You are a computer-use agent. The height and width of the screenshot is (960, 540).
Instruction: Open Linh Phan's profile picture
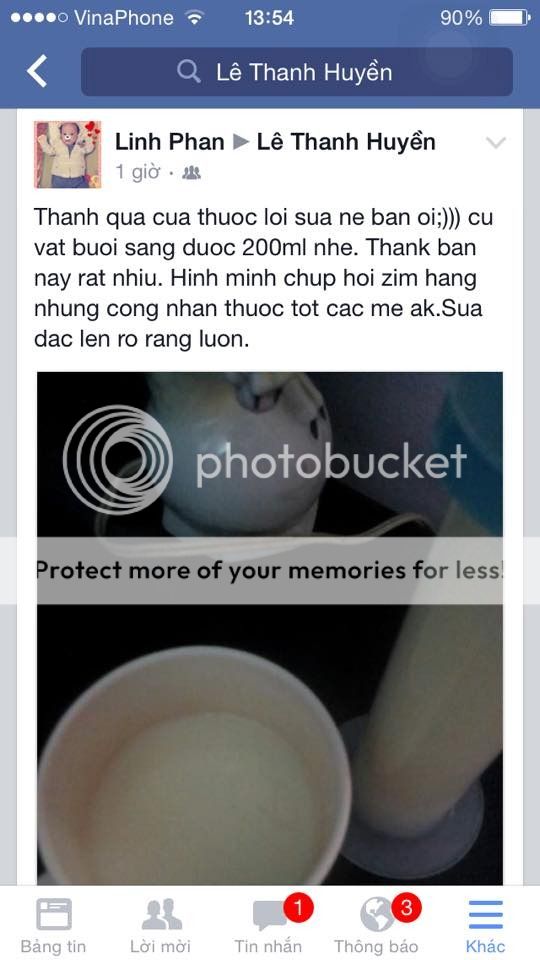(x=67, y=154)
